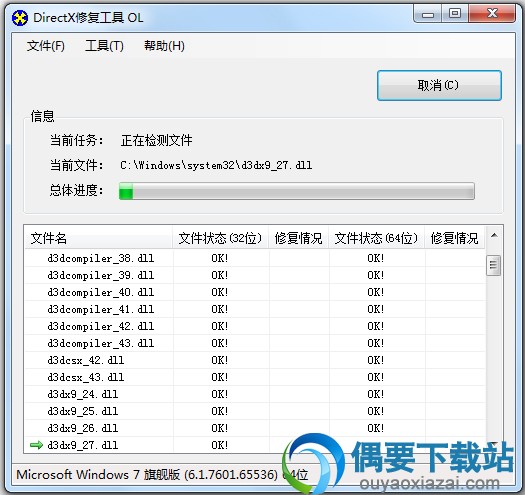525x495 pixels.
Task: Open the 文件(F) menu
Action: click(x=46, y=46)
